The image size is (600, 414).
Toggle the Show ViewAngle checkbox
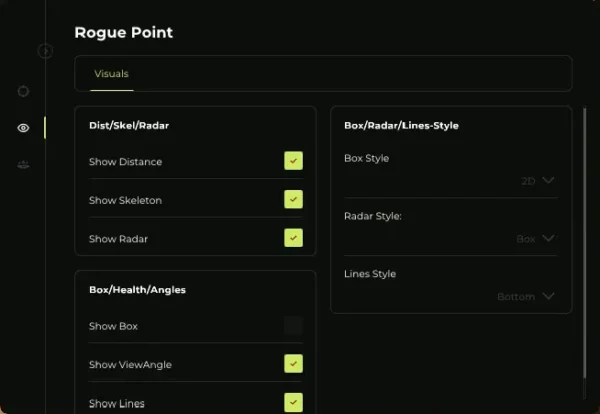tap(293, 364)
